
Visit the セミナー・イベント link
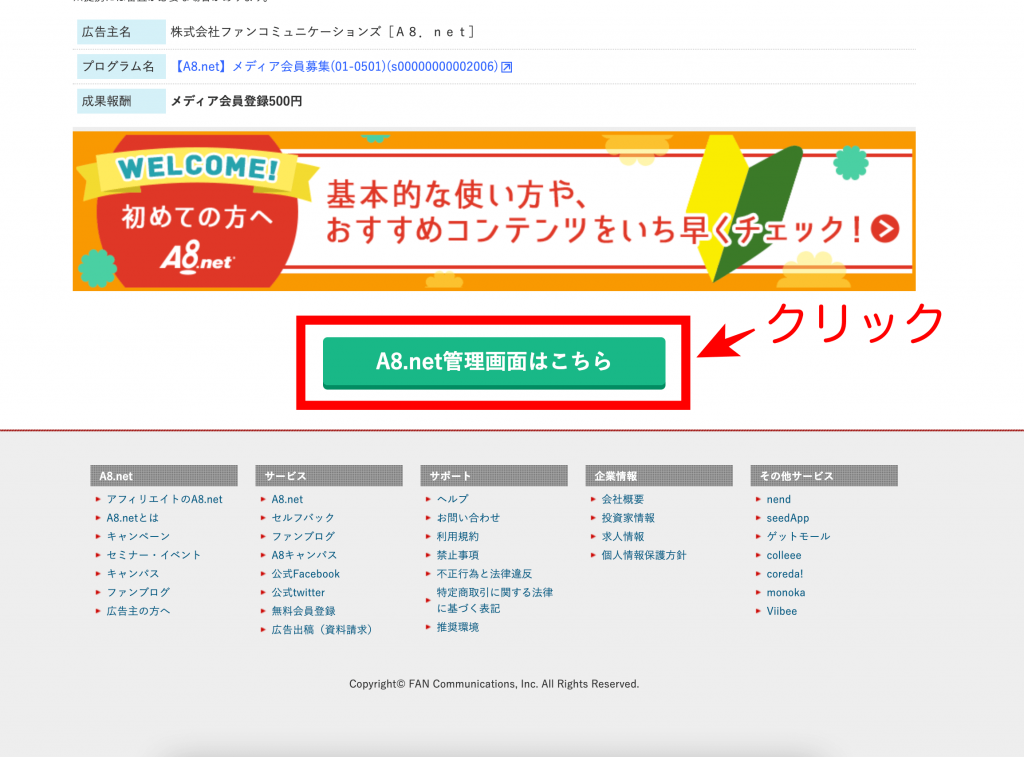(x=153, y=555)
